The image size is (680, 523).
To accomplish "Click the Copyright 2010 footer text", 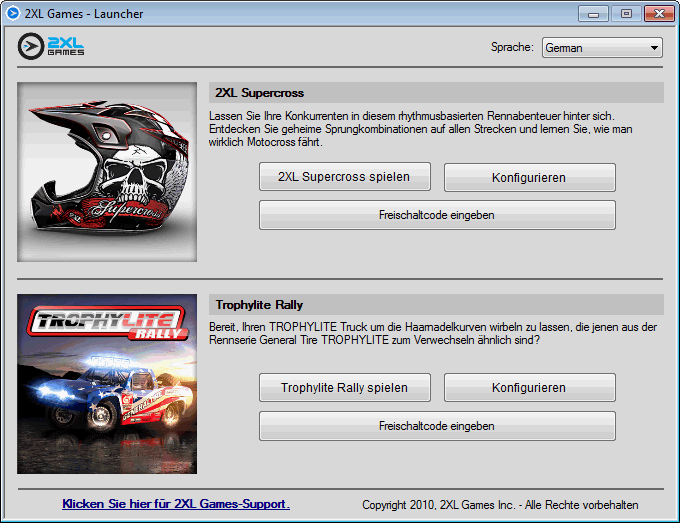I will [500, 505].
